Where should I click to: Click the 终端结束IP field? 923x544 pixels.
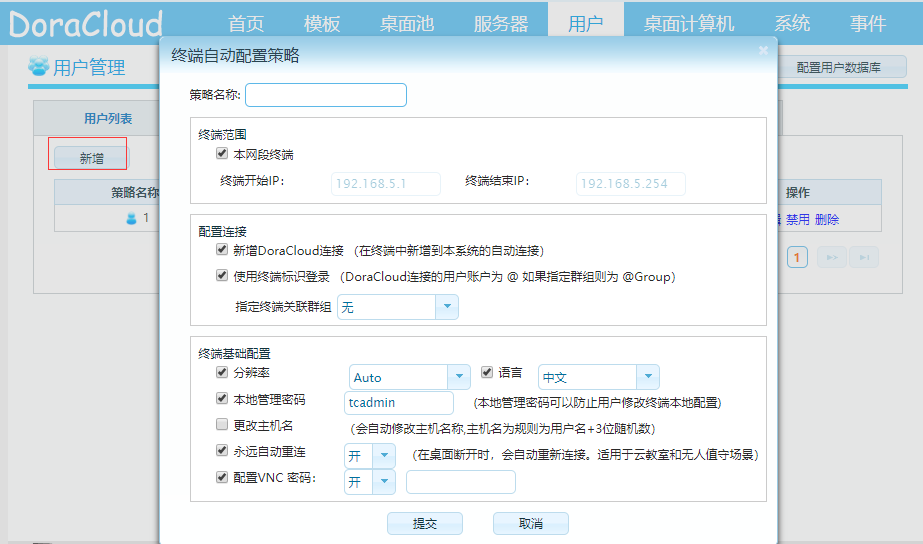630,184
